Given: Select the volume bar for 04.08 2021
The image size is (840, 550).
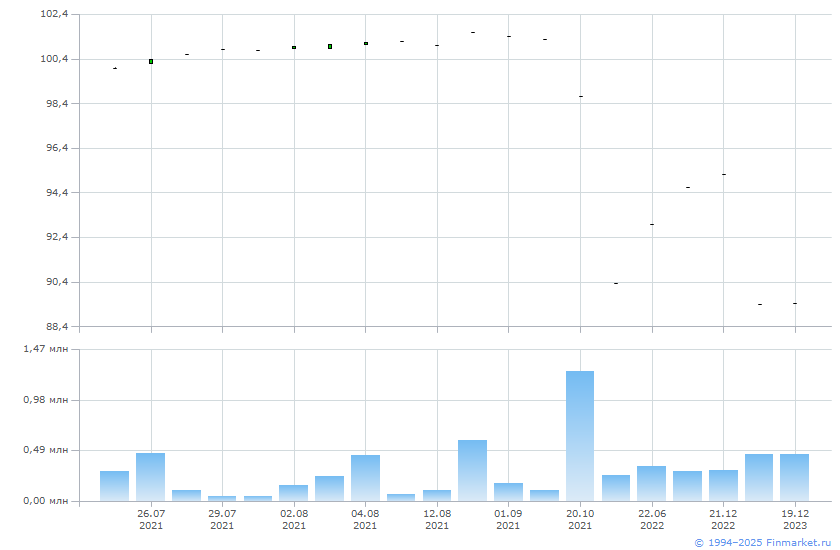Looking at the screenshot, I should point(365,478).
